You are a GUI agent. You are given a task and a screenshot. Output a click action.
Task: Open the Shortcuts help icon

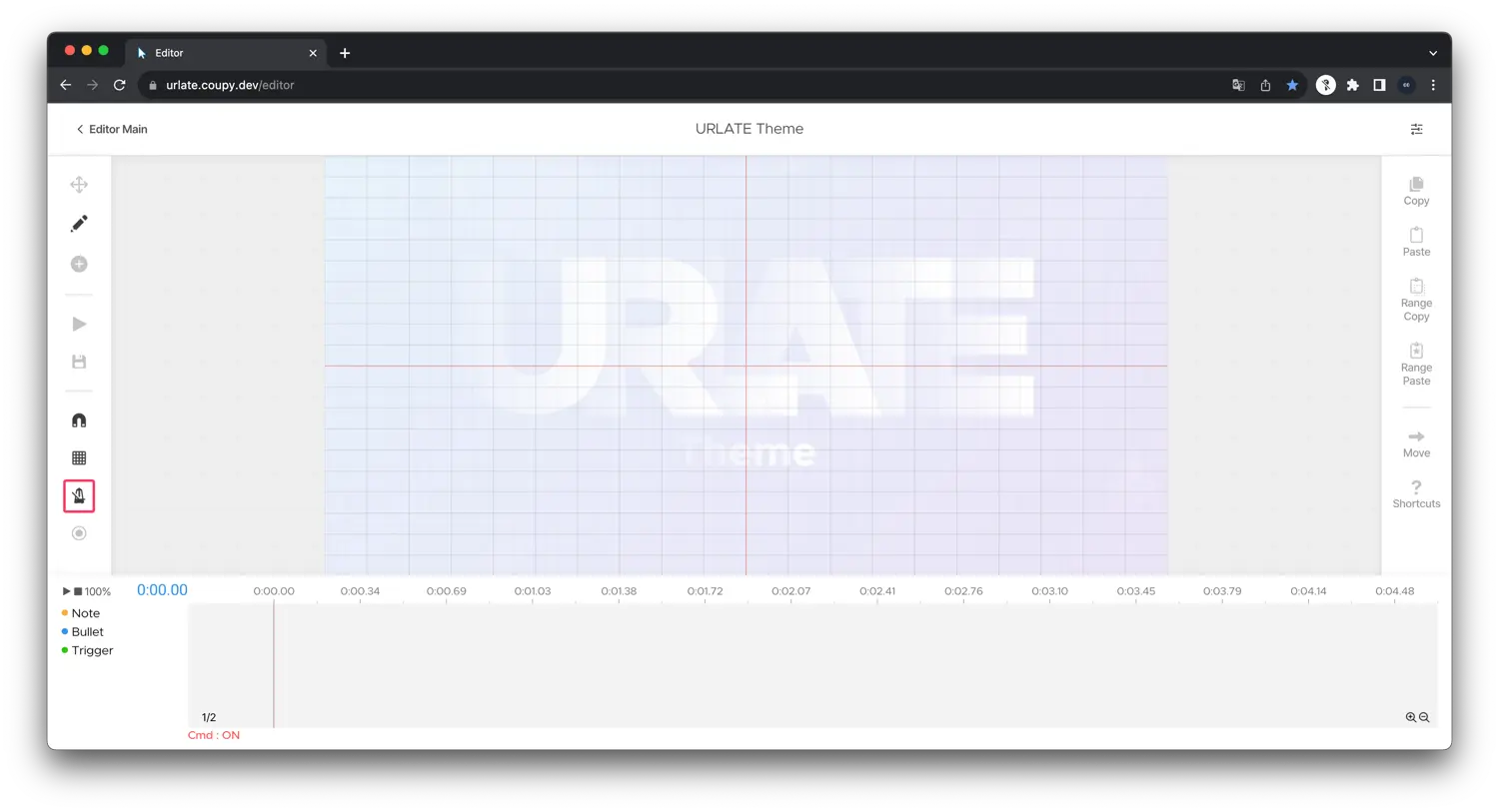1416,487
